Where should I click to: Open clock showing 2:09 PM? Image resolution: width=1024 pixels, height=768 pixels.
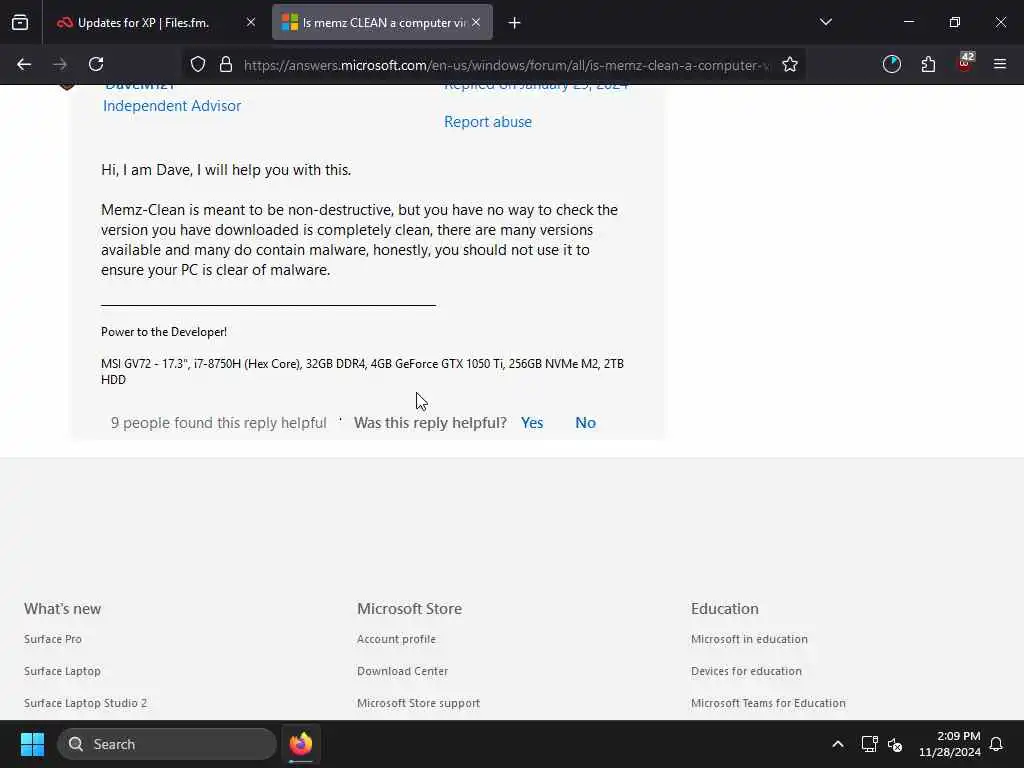950,744
